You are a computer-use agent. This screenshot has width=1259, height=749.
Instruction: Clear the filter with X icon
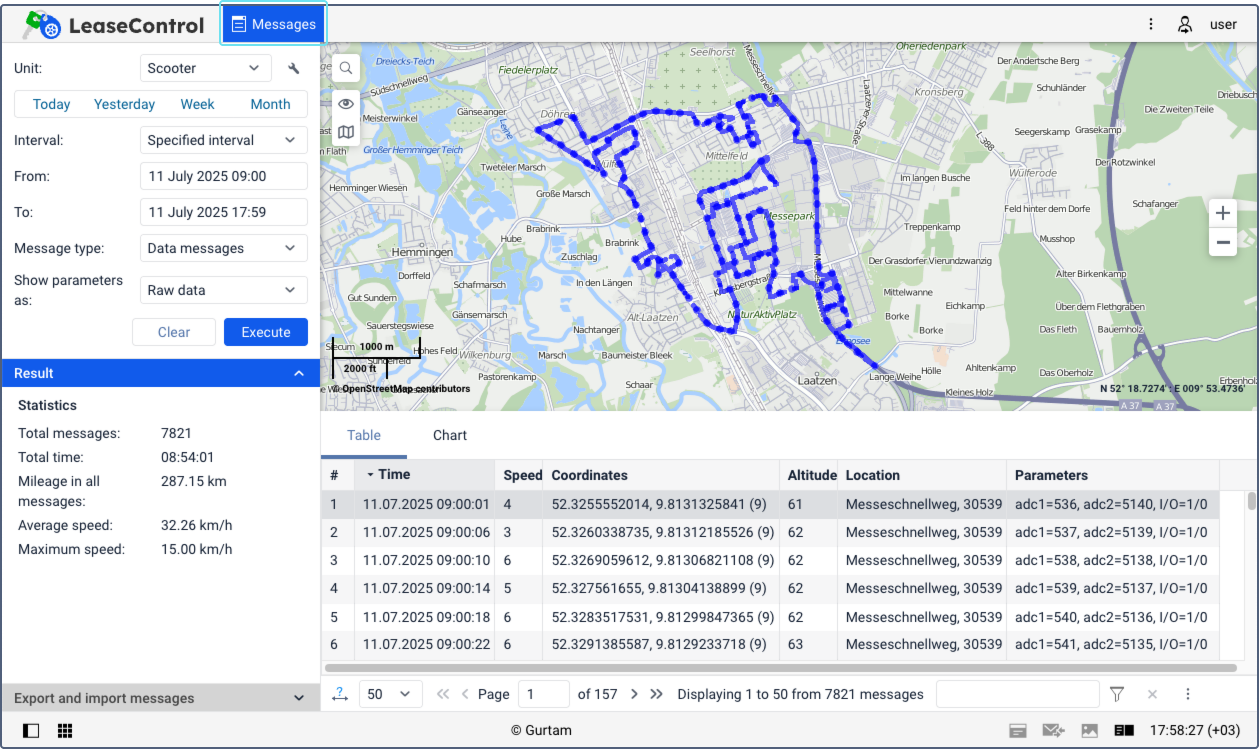(1152, 694)
